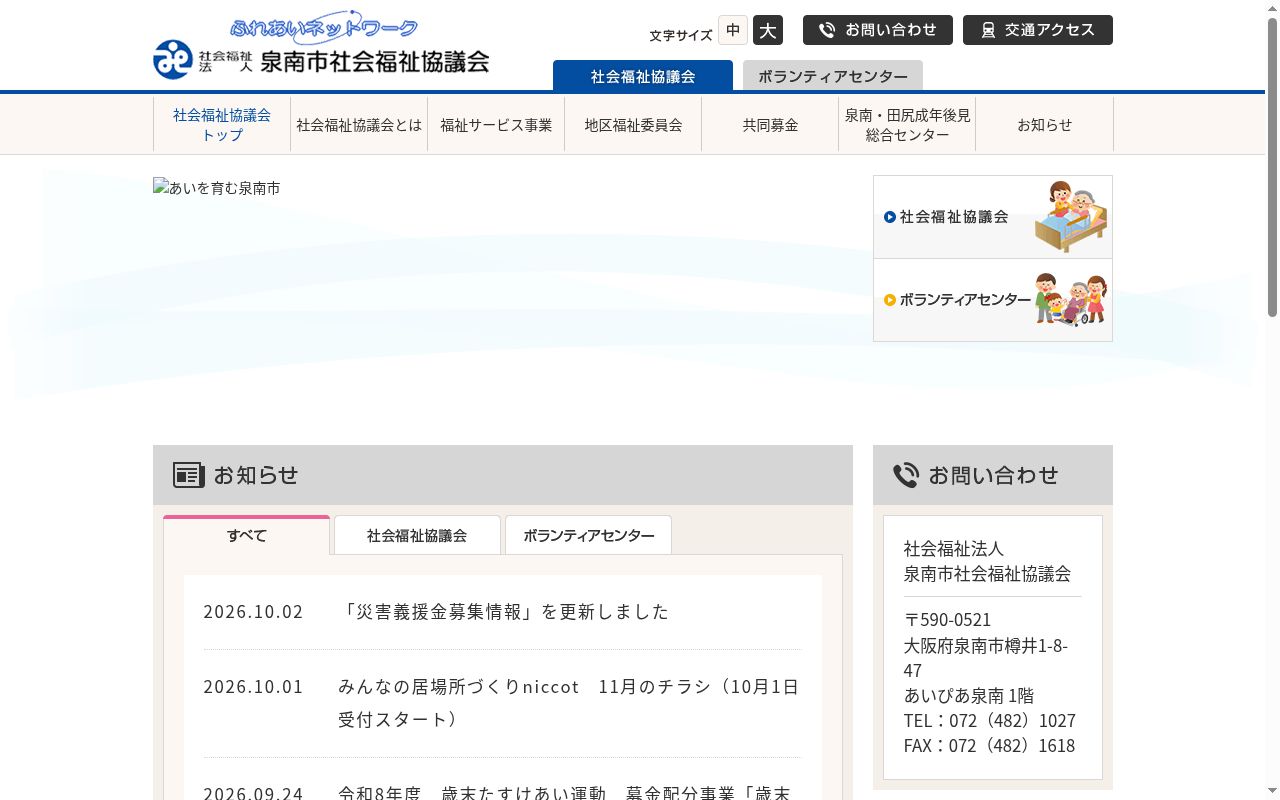This screenshot has height=800, width=1280.
Task: Click the 2026.10.02 news date
Action: click(x=253, y=612)
